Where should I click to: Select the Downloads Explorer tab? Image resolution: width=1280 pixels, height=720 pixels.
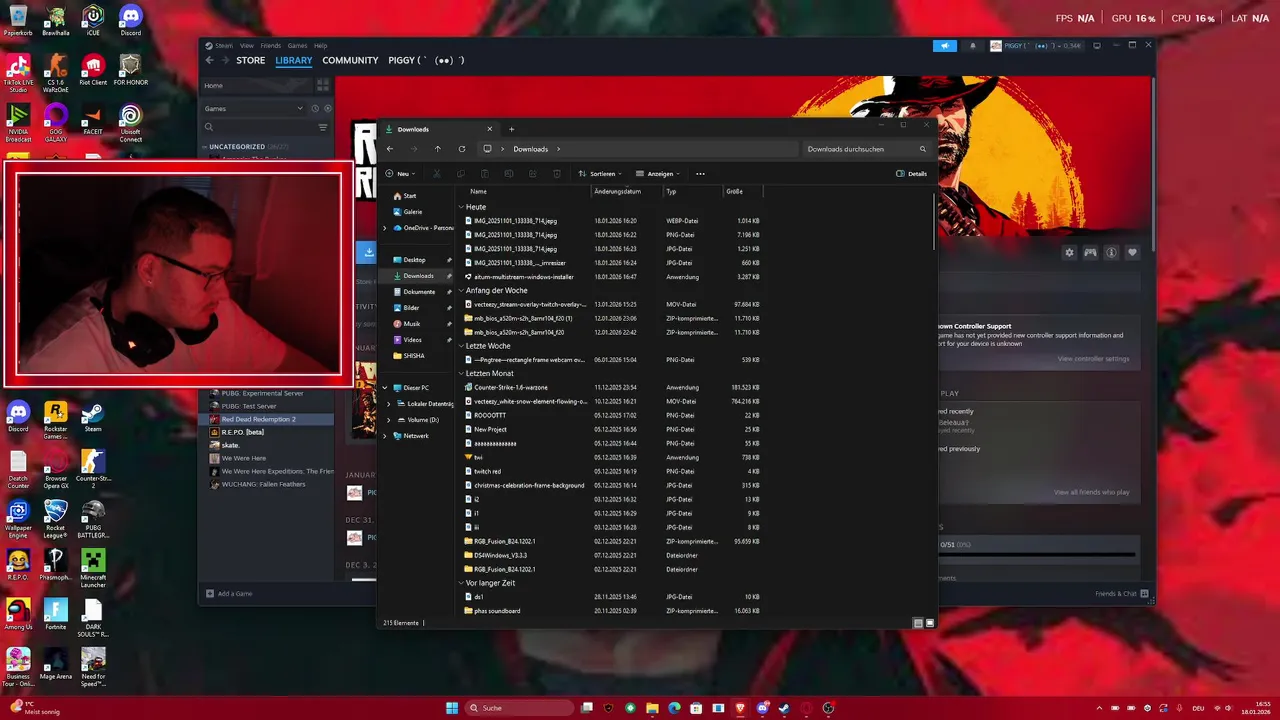(440, 129)
